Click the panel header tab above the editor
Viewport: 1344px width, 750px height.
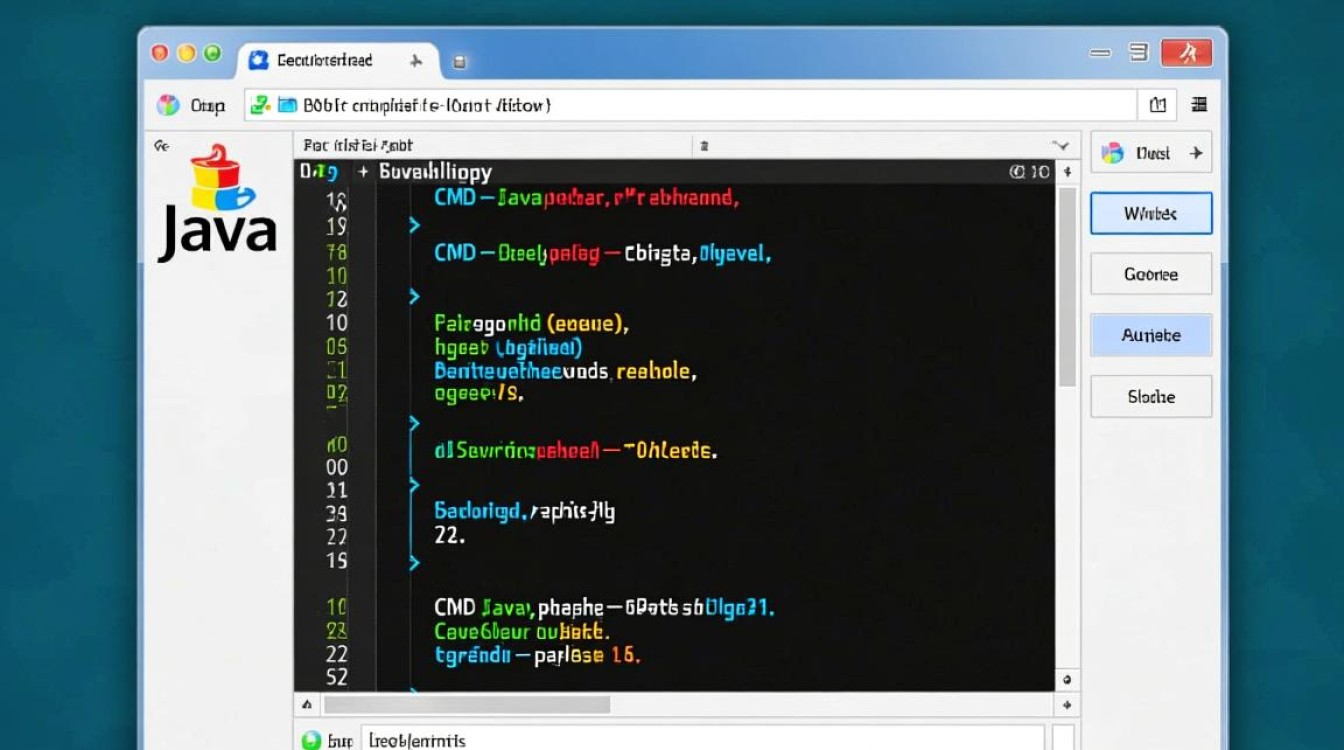pyautogui.click(x=358, y=145)
